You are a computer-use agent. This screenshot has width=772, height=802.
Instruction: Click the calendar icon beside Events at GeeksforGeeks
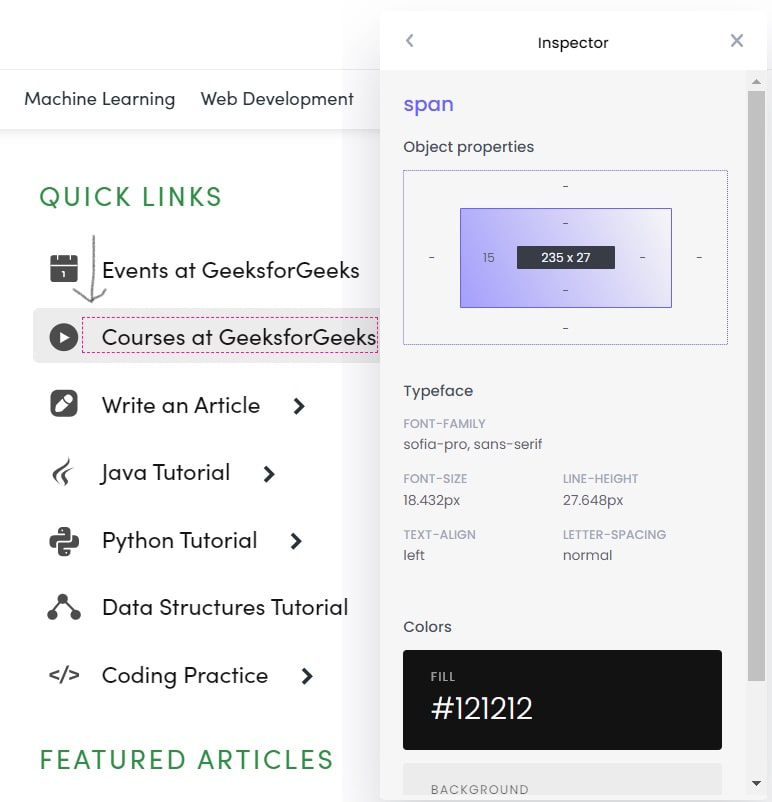(64, 269)
